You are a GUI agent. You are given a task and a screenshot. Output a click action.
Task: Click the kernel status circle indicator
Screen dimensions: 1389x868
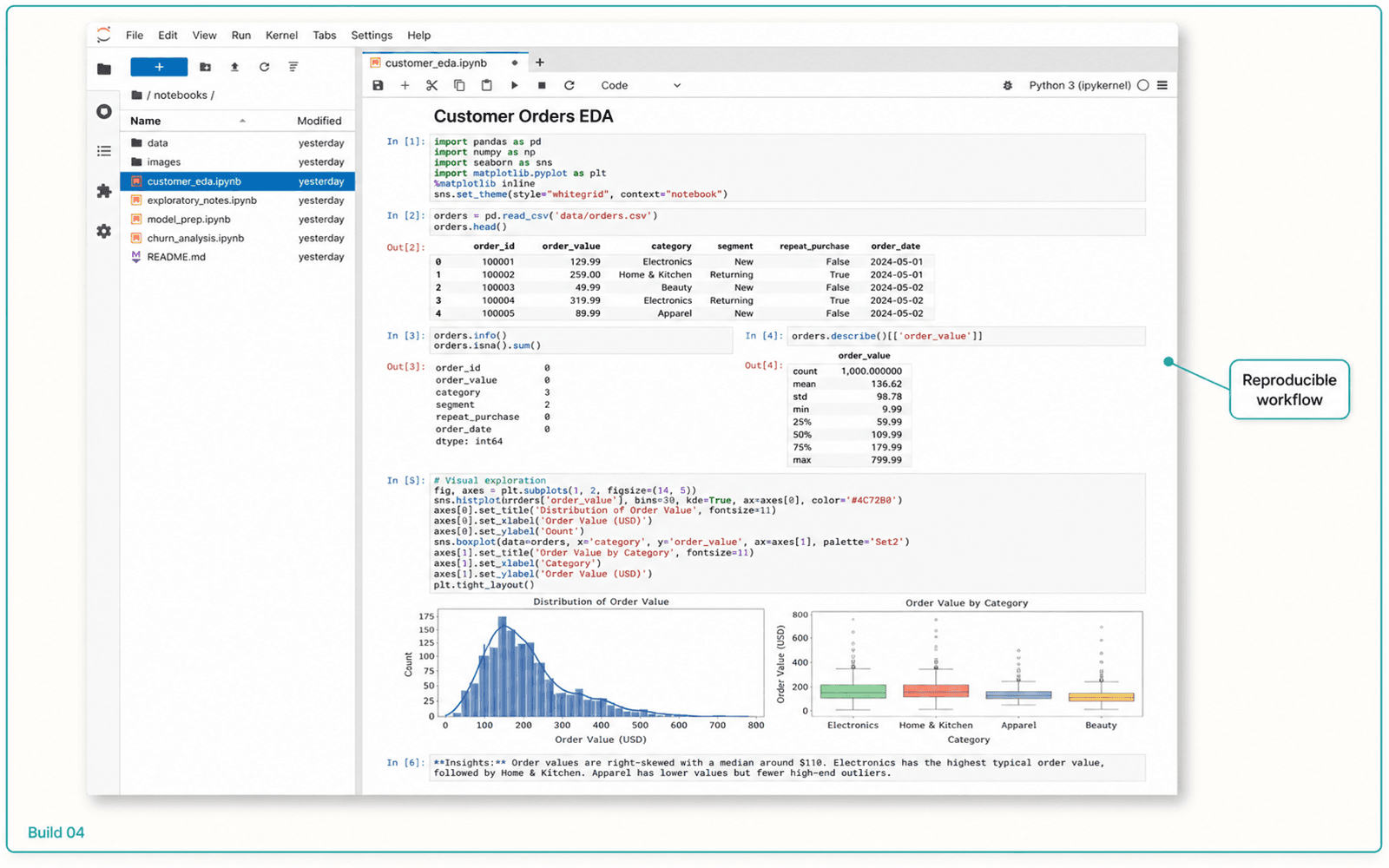click(x=1142, y=85)
